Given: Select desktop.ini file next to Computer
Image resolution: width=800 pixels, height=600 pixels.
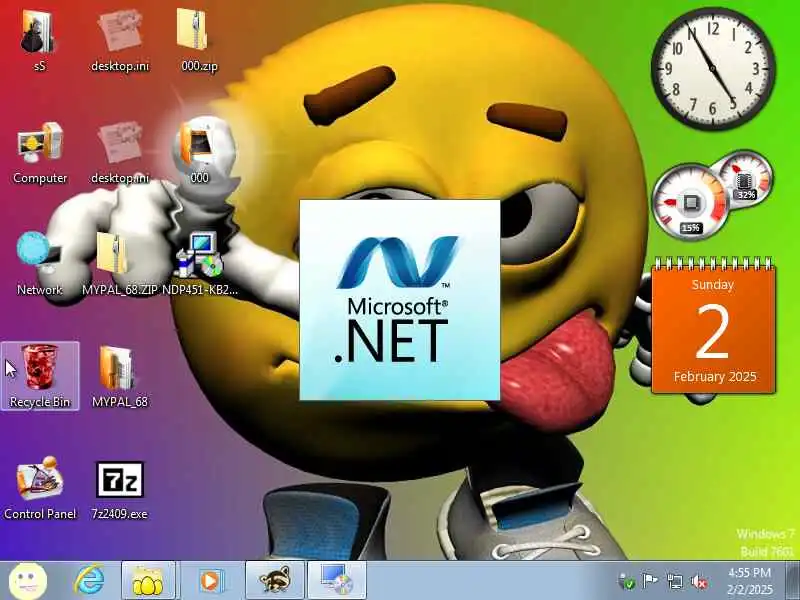Looking at the screenshot, I should click(120, 152).
